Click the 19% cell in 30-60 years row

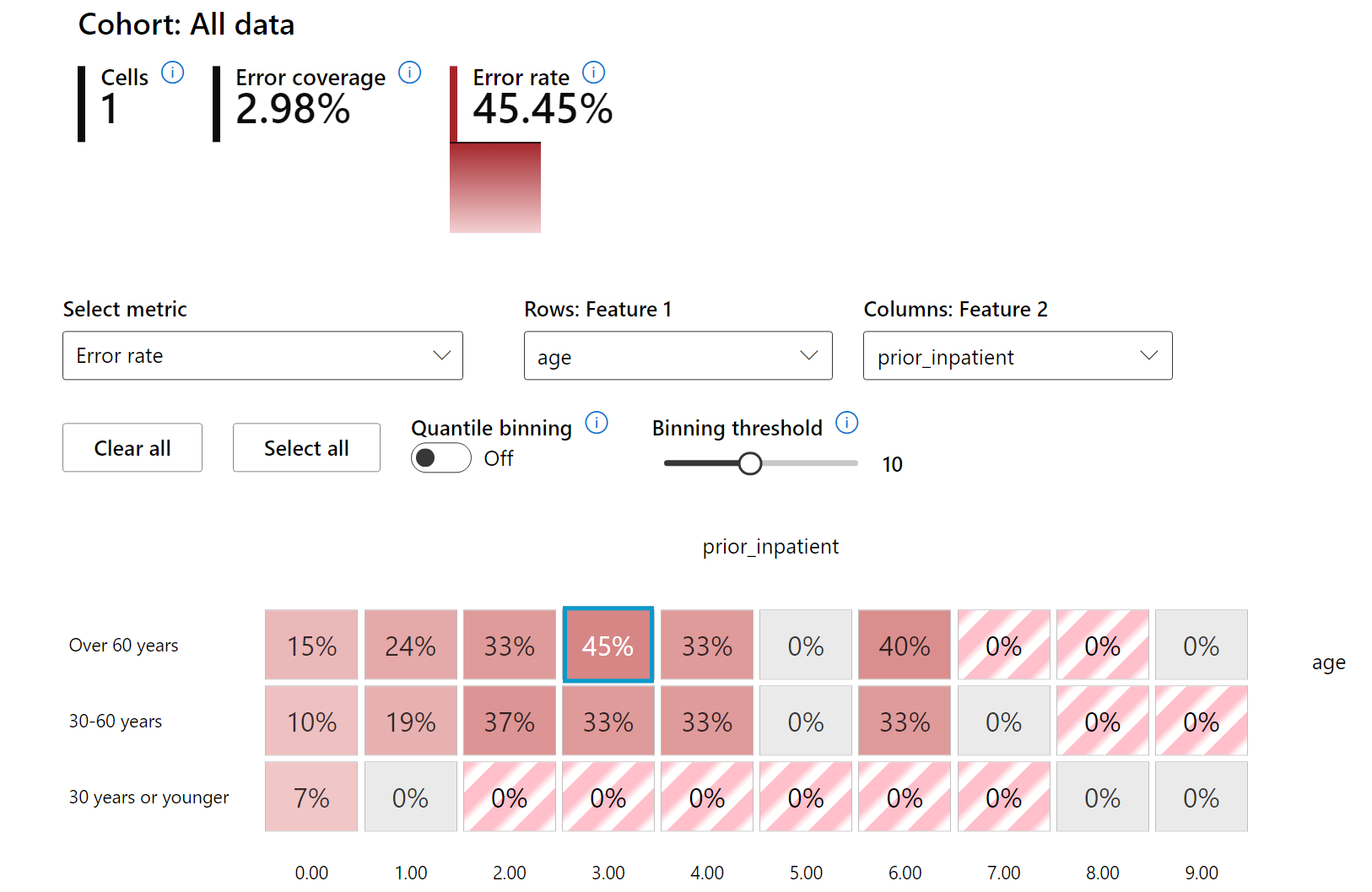pos(410,721)
